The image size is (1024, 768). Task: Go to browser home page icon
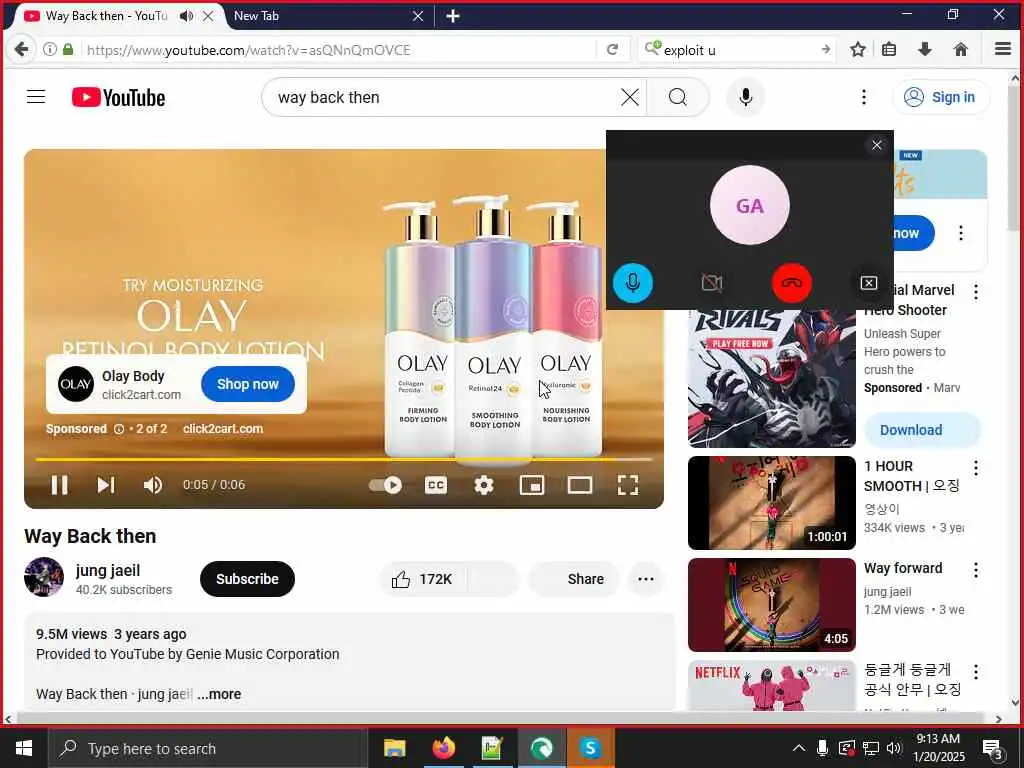click(x=960, y=50)
